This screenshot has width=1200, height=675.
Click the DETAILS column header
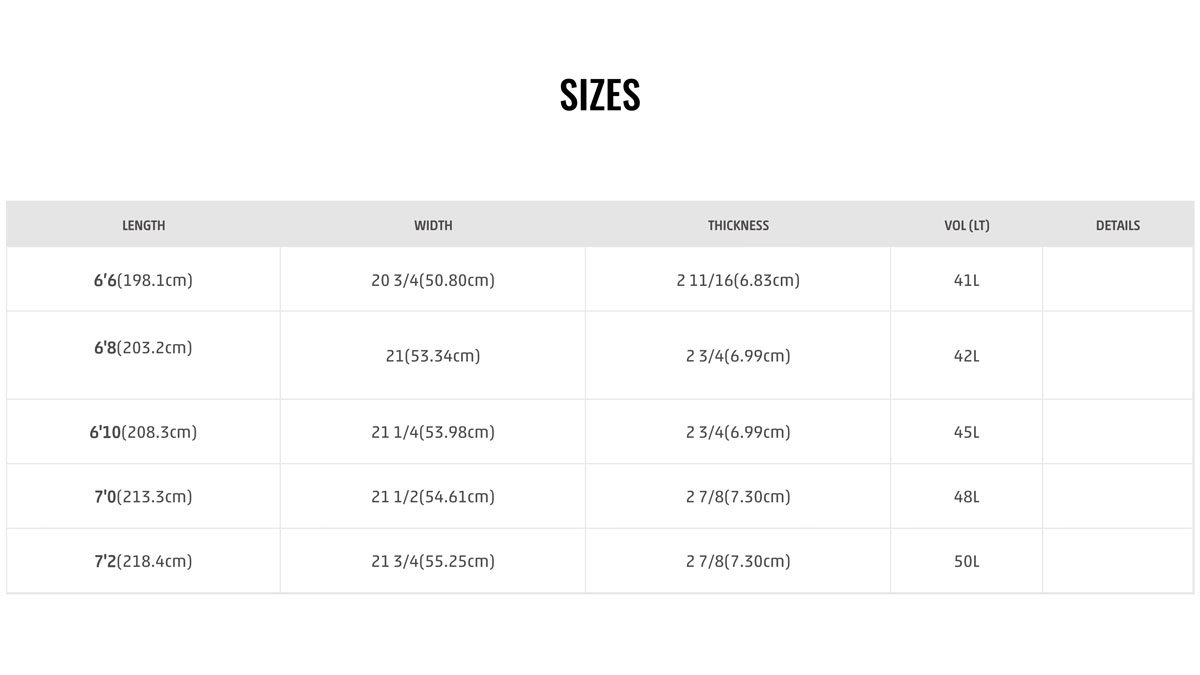tap(1117, 226)
